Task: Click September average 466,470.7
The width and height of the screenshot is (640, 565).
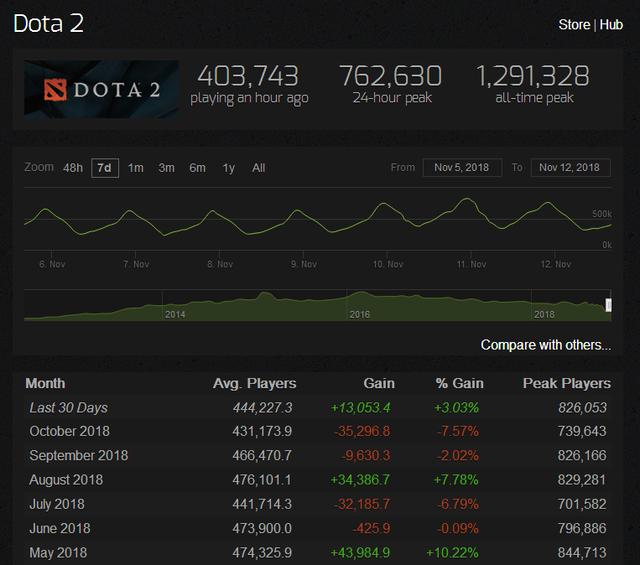Action: coord(262,455)
